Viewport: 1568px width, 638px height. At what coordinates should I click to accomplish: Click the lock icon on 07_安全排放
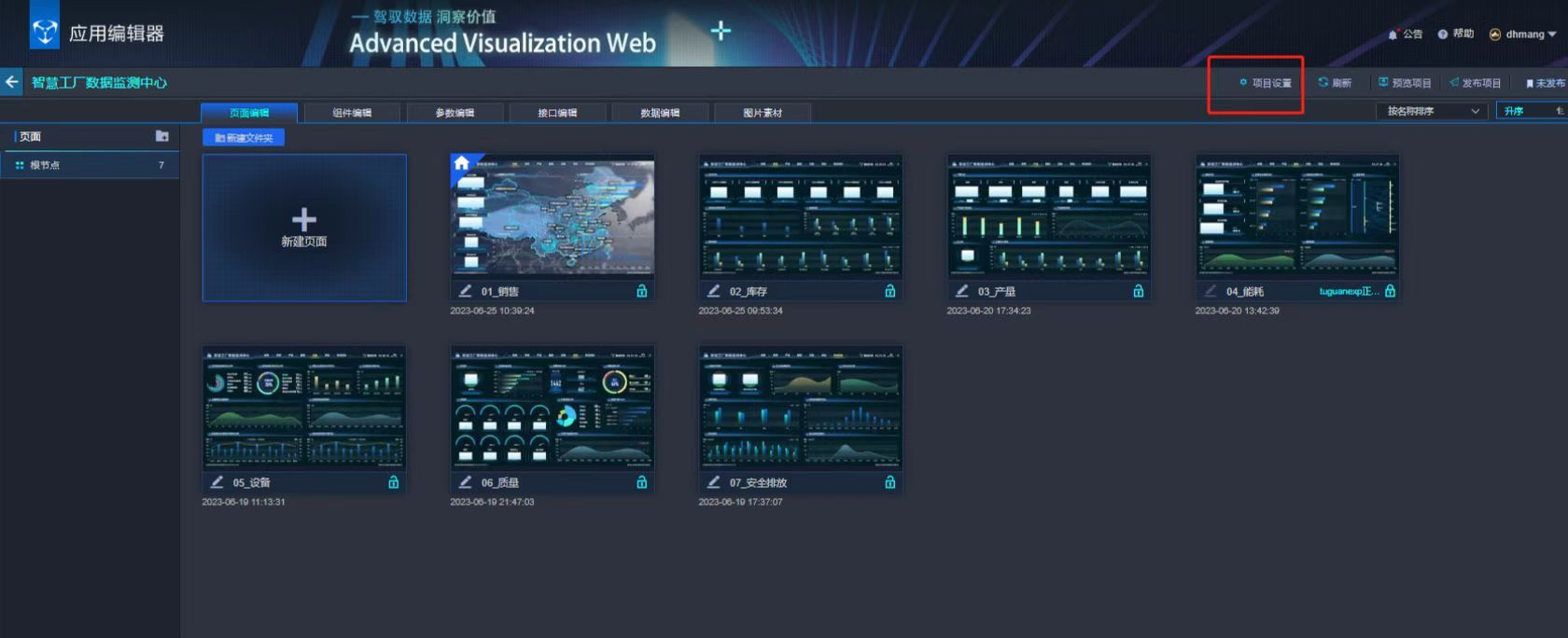(890, 482)
